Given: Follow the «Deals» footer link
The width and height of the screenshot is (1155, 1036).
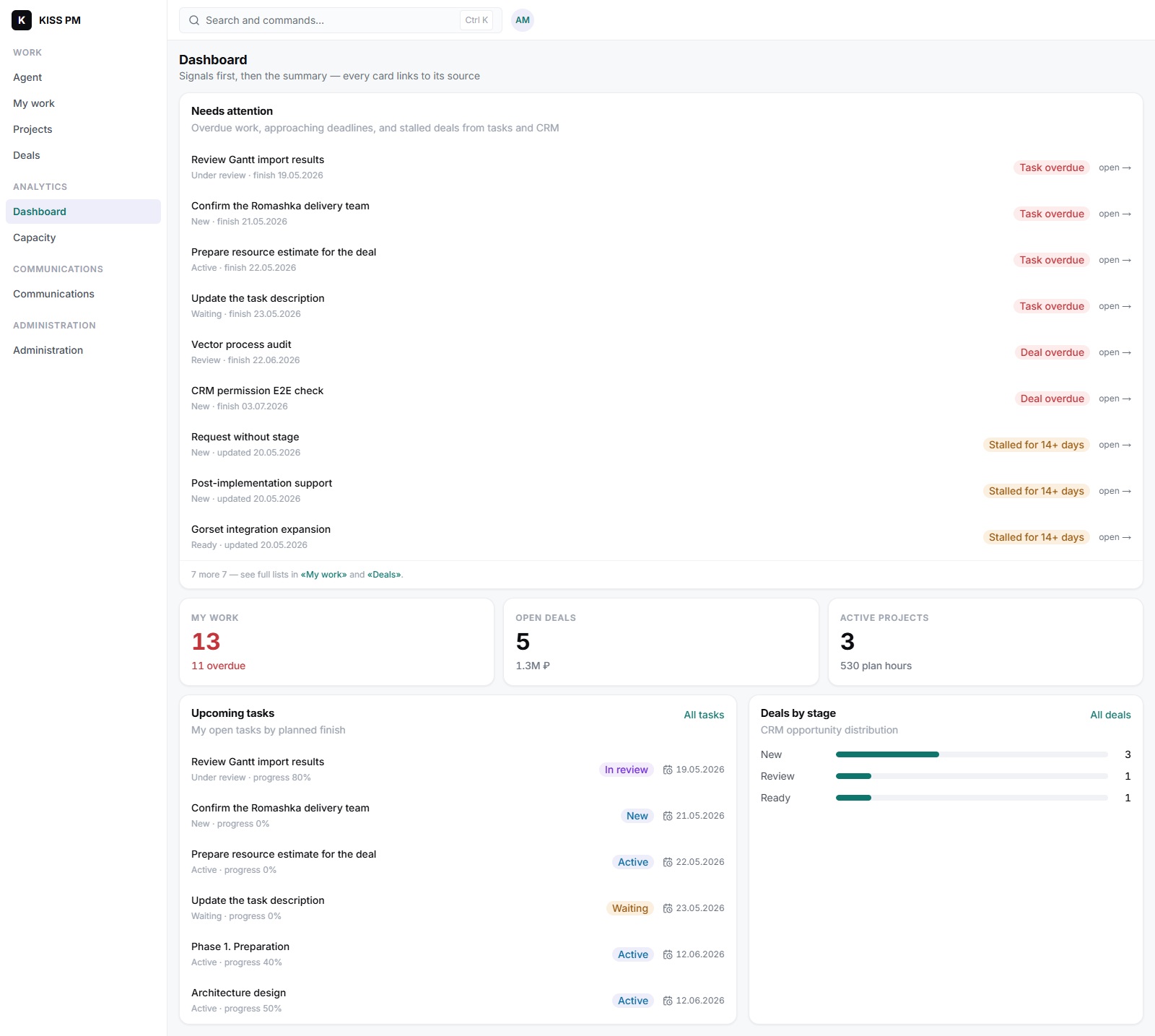Looking at the screenshot, I should click(384, 575).
